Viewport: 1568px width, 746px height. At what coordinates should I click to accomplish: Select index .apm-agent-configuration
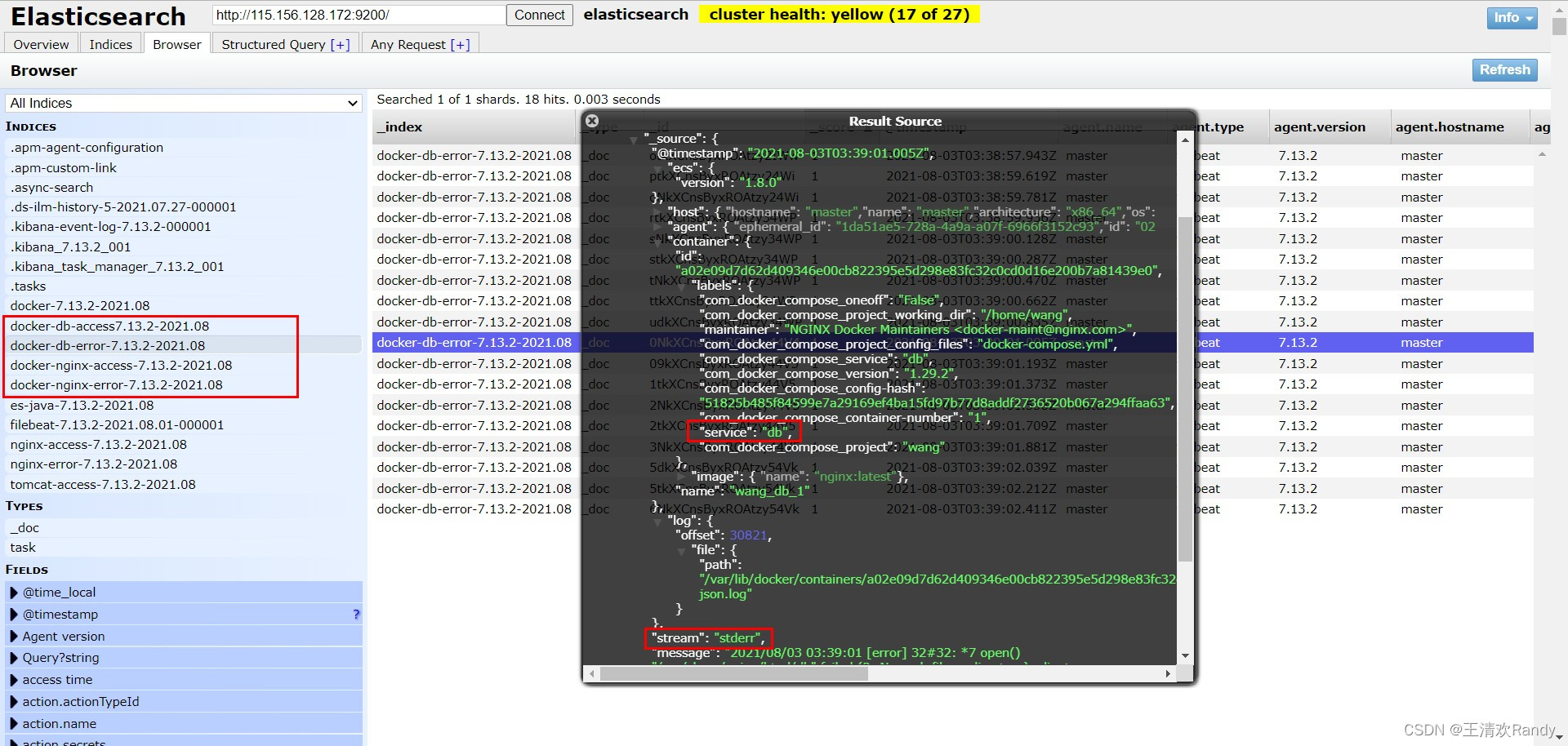(x=184, y=148)
